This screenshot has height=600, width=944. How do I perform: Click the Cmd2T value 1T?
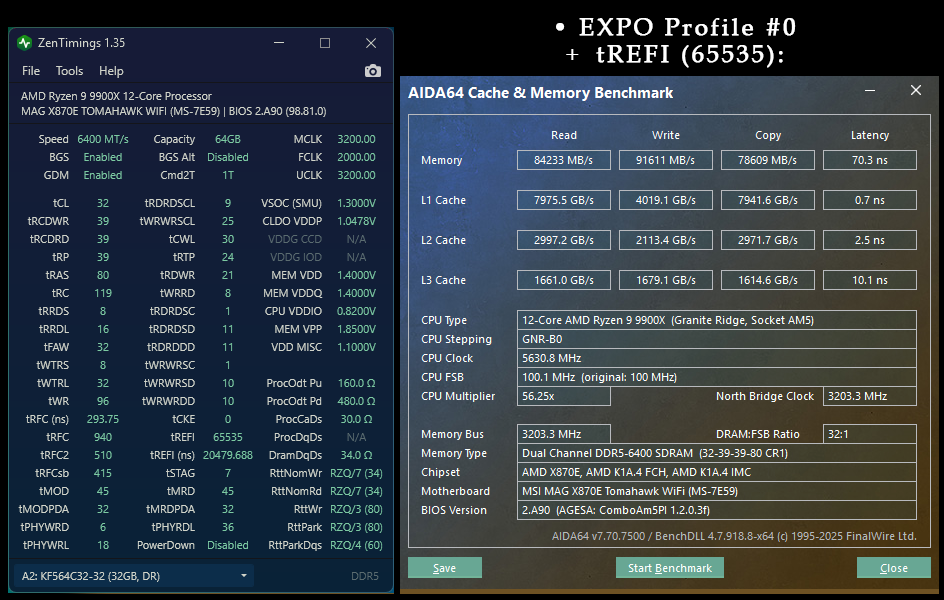tap(228, 175)
